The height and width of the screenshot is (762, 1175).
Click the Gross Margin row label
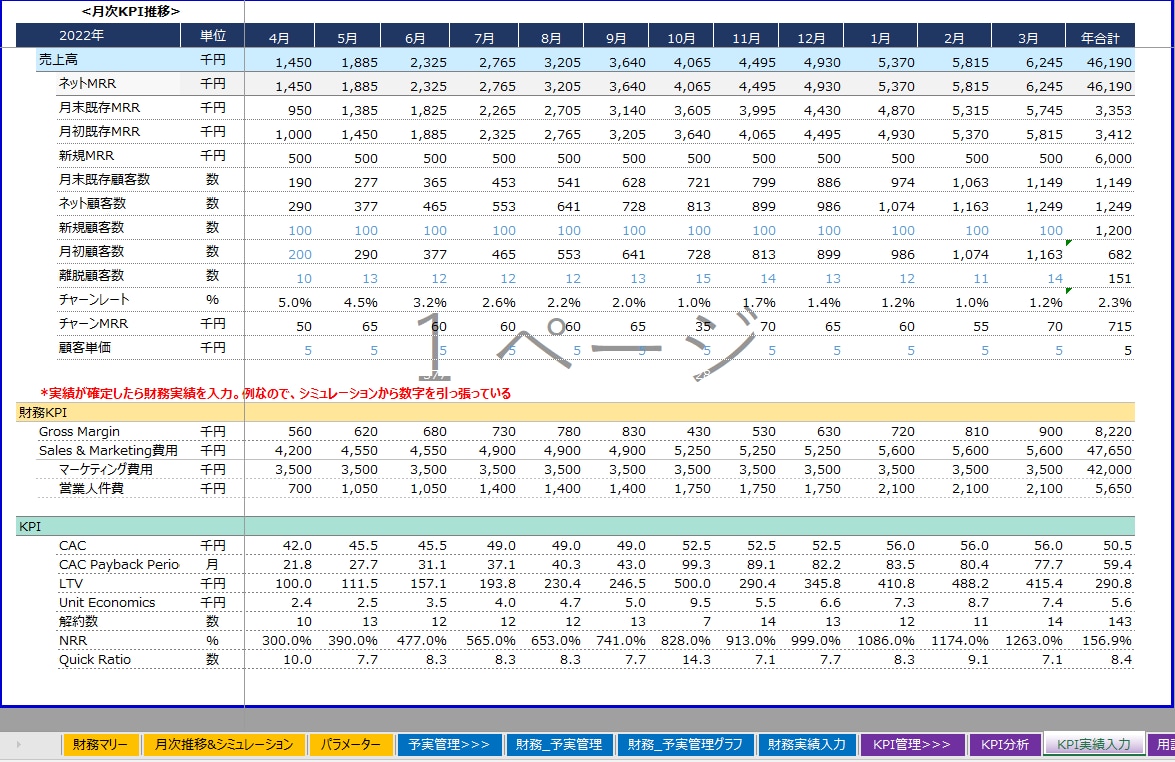coord(79,432)
